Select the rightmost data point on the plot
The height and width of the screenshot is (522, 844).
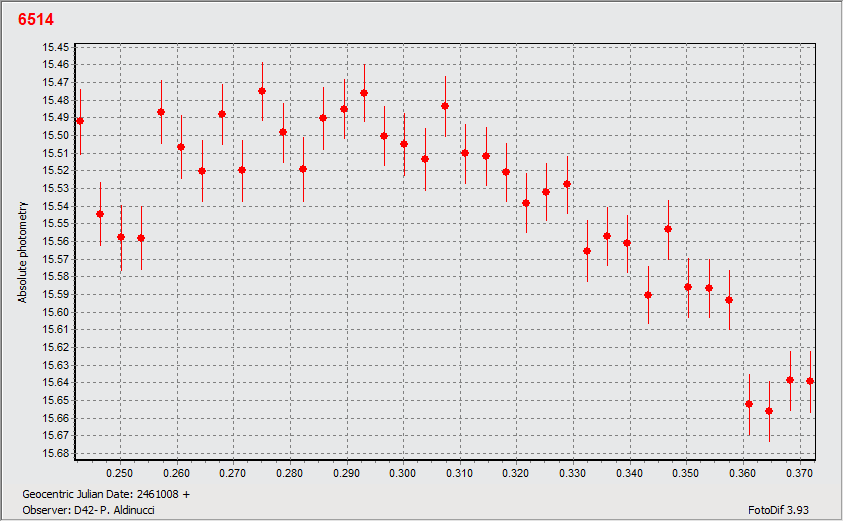click(810, 381)
